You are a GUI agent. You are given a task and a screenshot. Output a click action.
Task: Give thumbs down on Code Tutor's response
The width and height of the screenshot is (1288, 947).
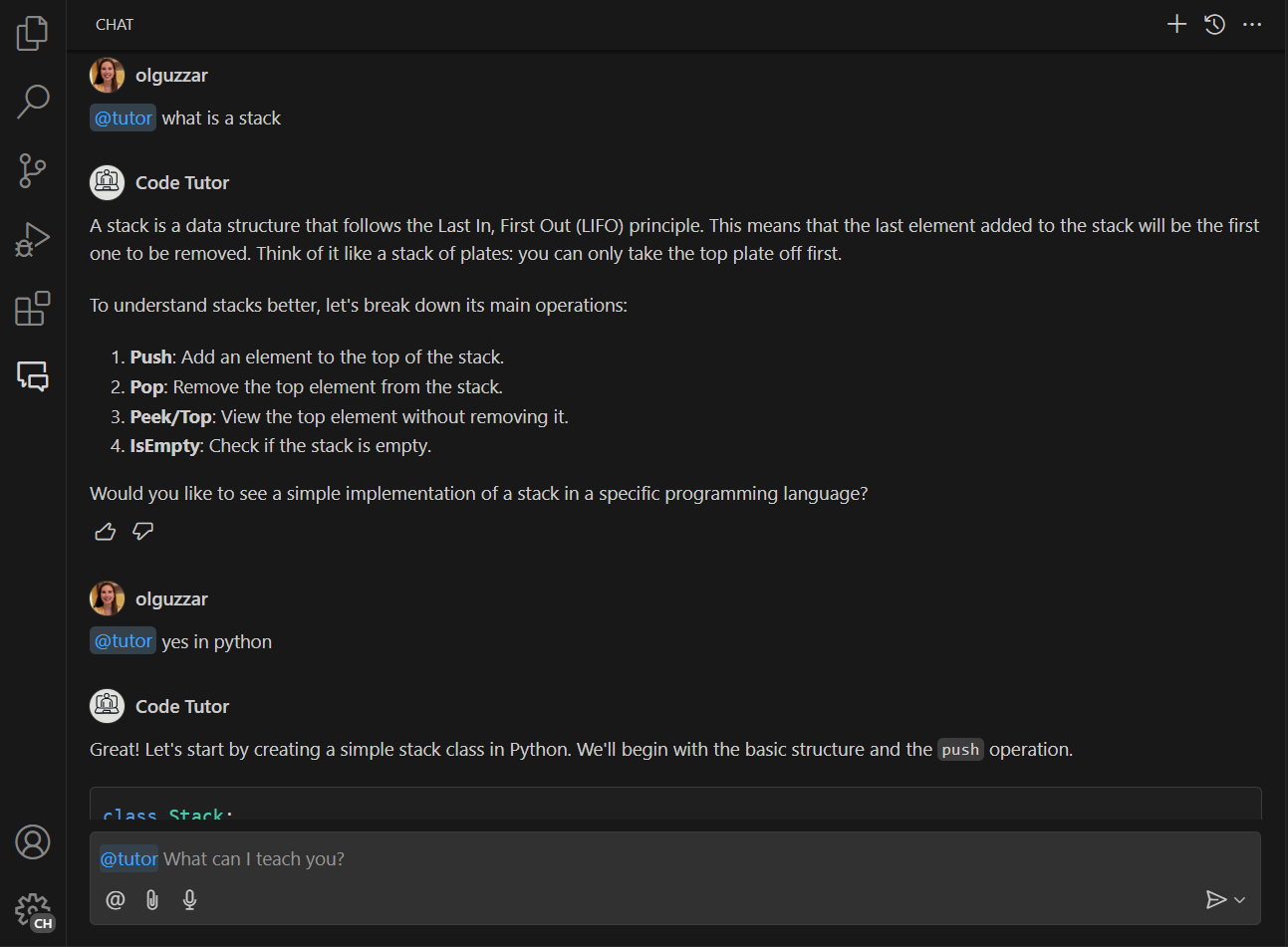click(142, 532)
